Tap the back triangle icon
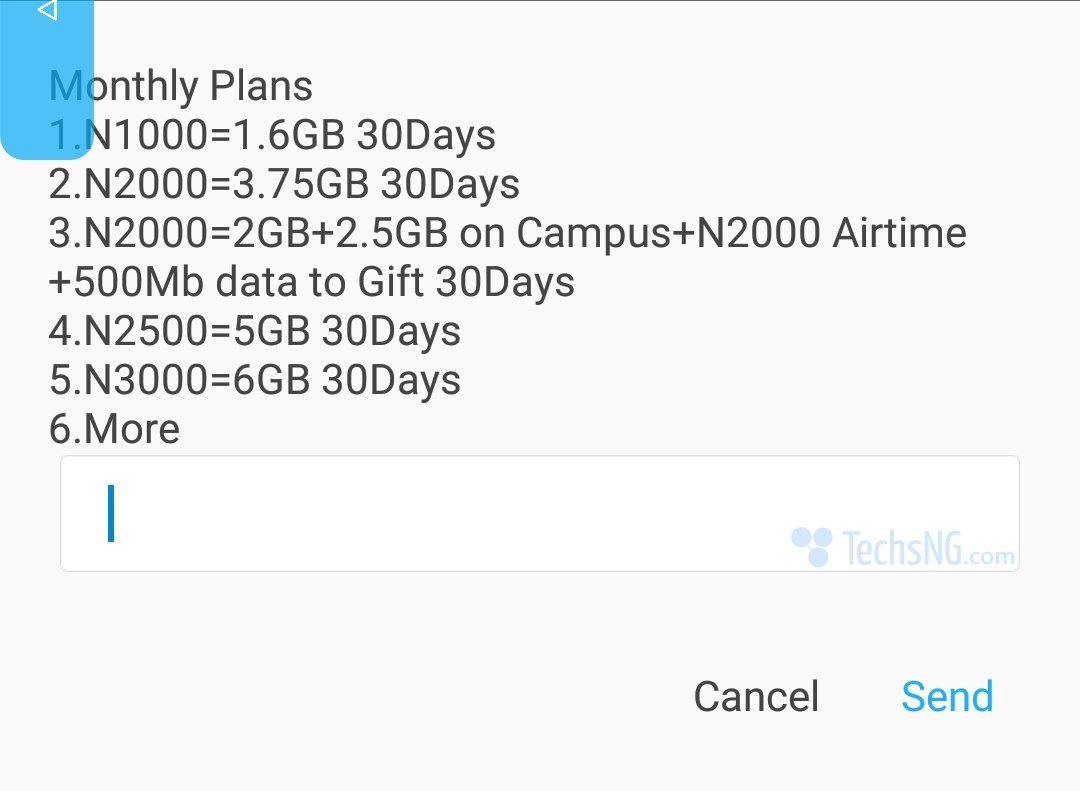Image resolution: width=1080 pixels, height=791 pixels. coord(46,12)
